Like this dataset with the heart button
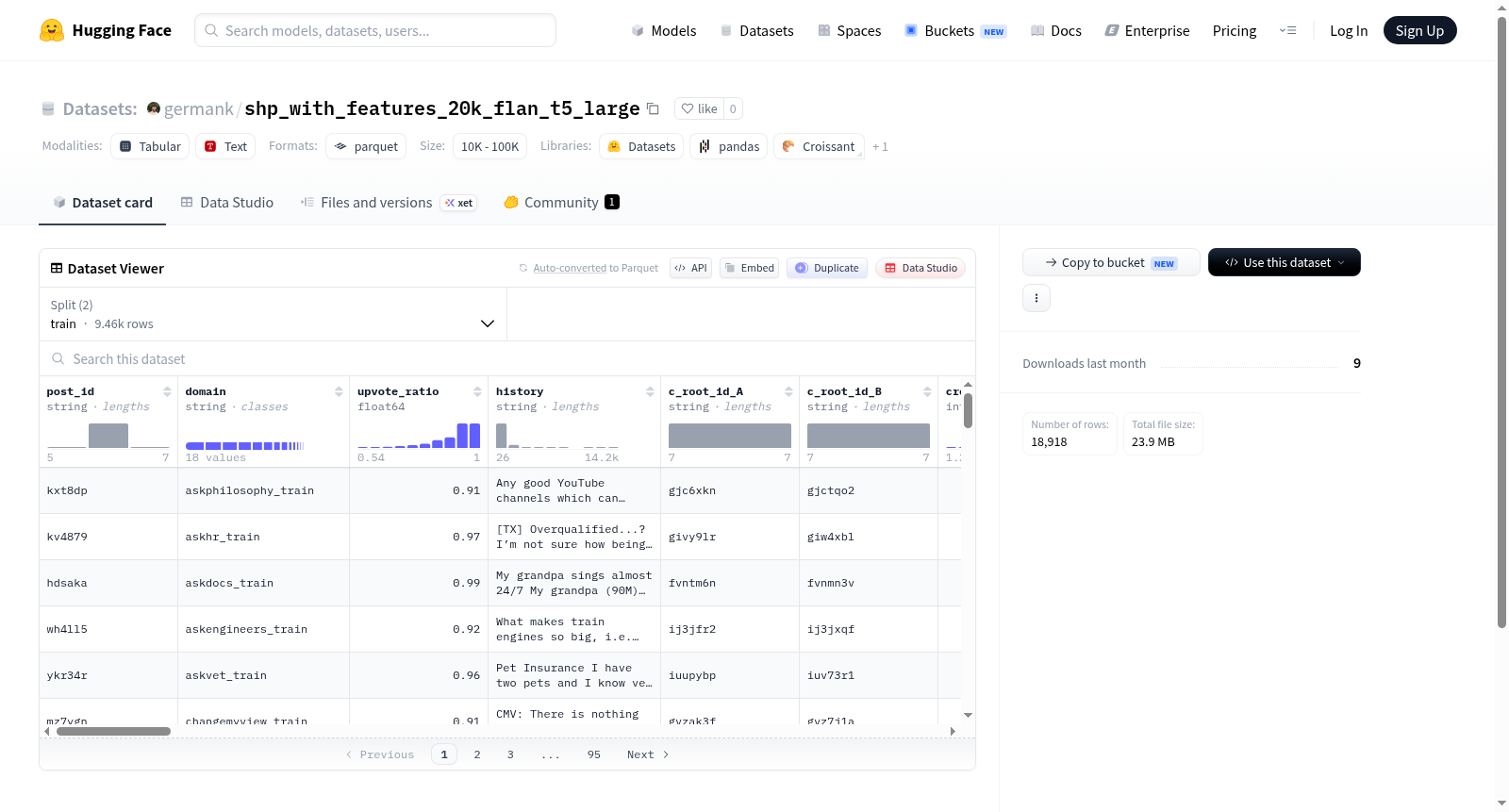 [x=699, y=108]
